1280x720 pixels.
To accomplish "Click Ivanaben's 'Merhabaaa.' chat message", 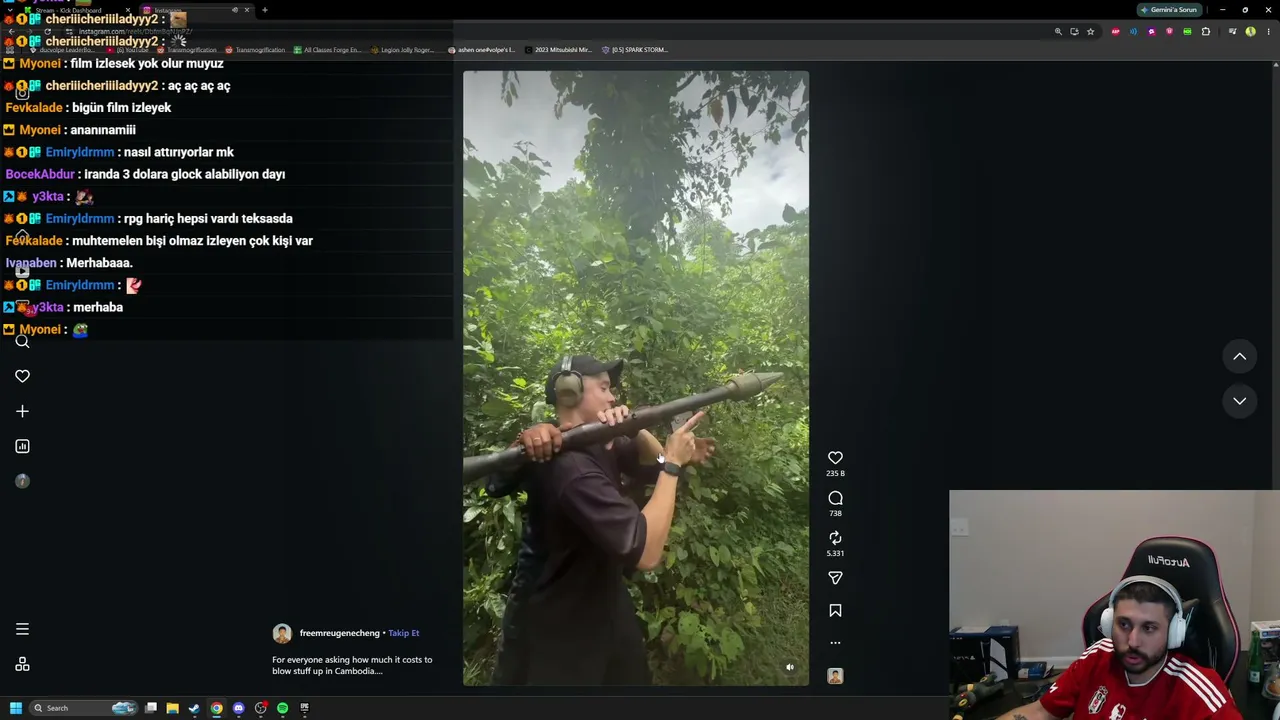I will pos(99,263).
